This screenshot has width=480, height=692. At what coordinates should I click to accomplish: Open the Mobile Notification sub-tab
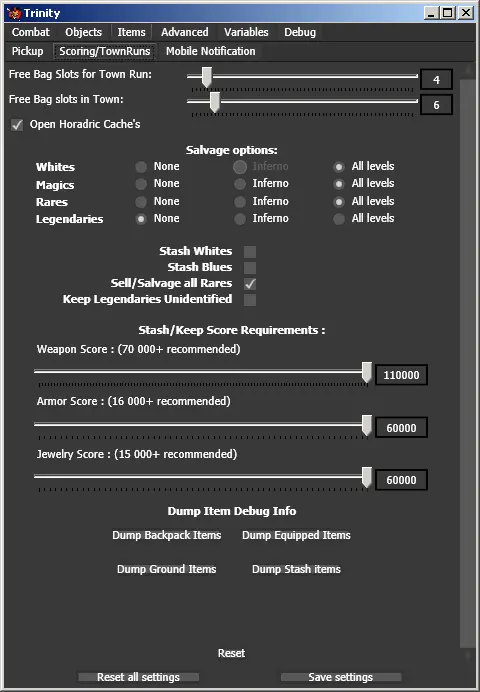[x=210, y=51]
